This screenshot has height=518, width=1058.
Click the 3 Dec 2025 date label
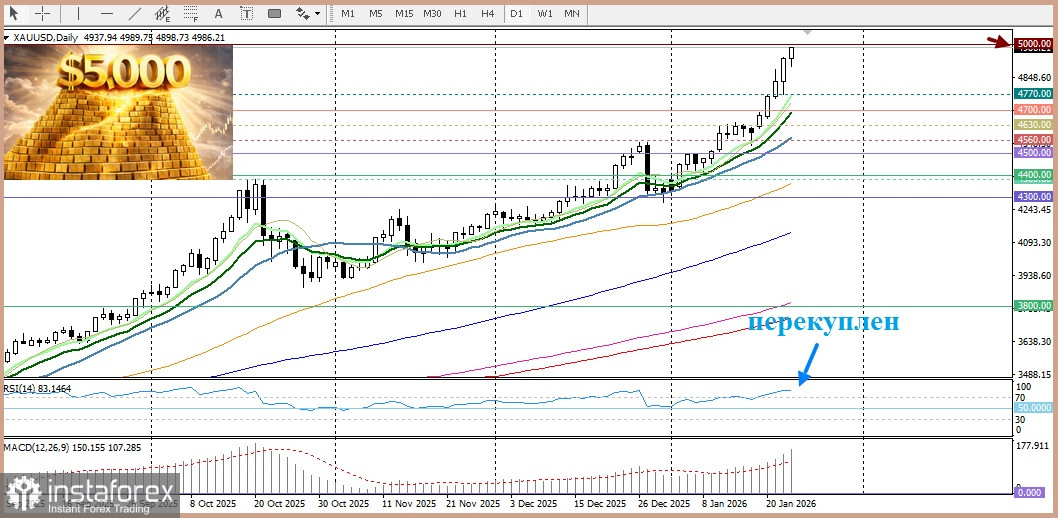coord(534,504)
